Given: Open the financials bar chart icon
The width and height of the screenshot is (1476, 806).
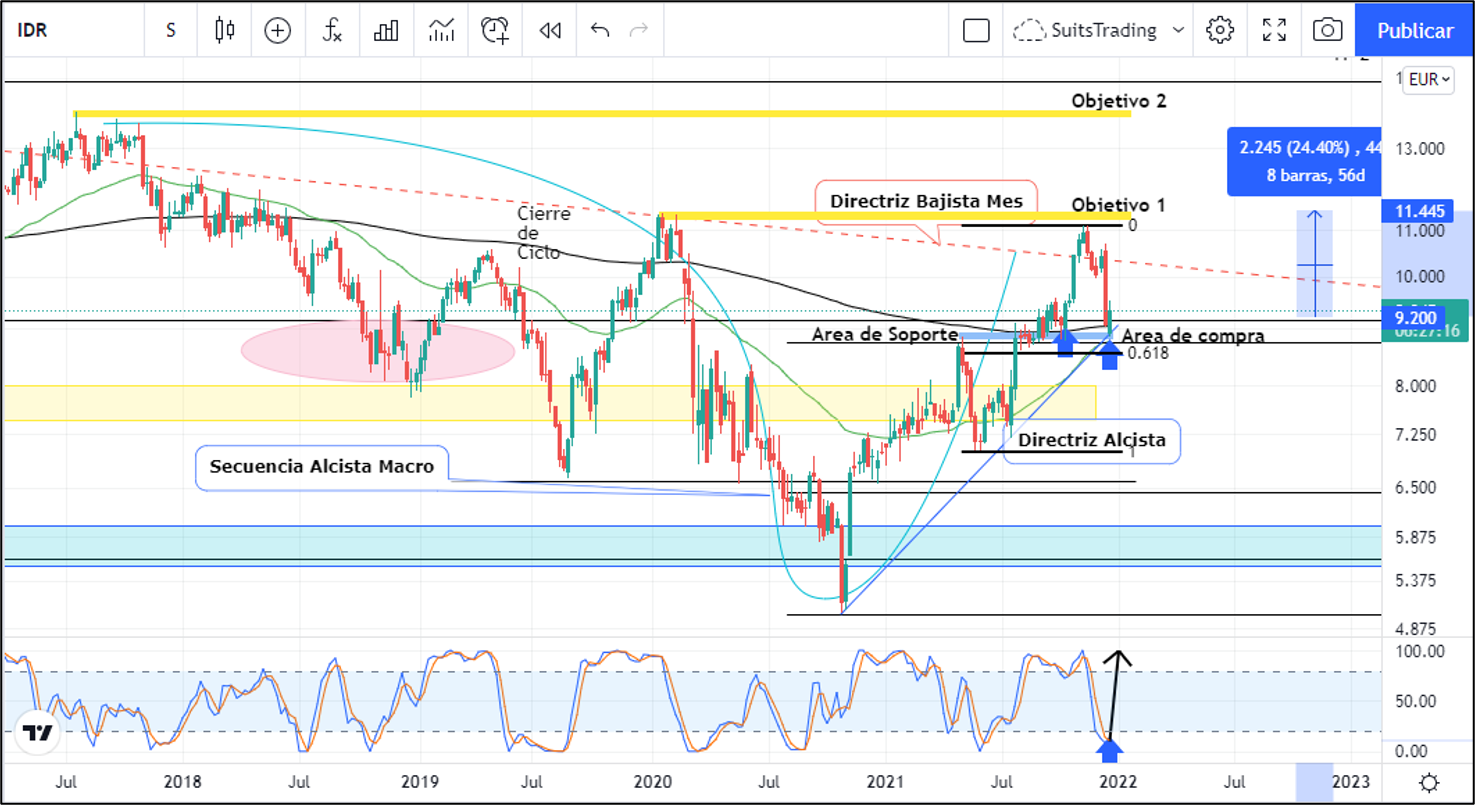Looking at the screenshot, I should pos(386,30).
